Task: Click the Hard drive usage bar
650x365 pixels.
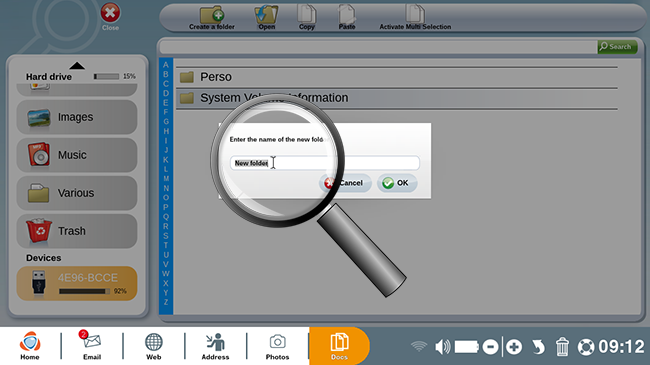Action: pos(106,76)
